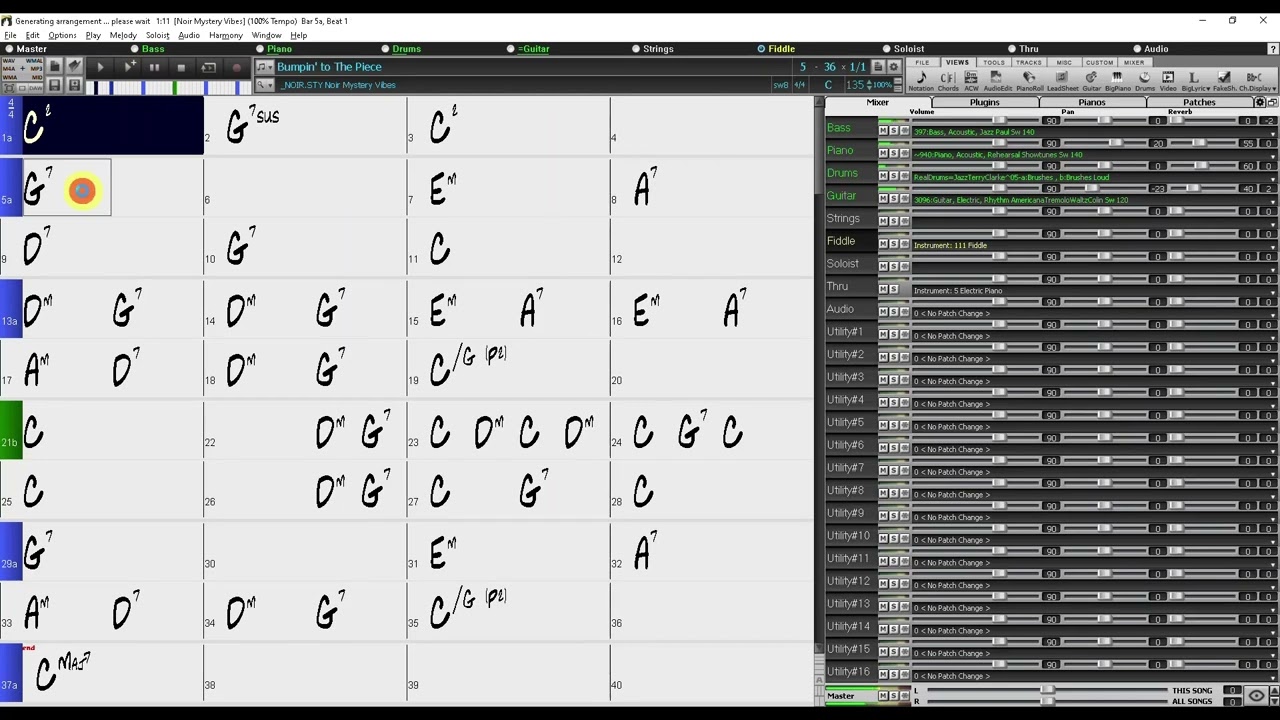Open Mixer settings gear icon
1280x720 pixels.
(x=1260, y=102)
